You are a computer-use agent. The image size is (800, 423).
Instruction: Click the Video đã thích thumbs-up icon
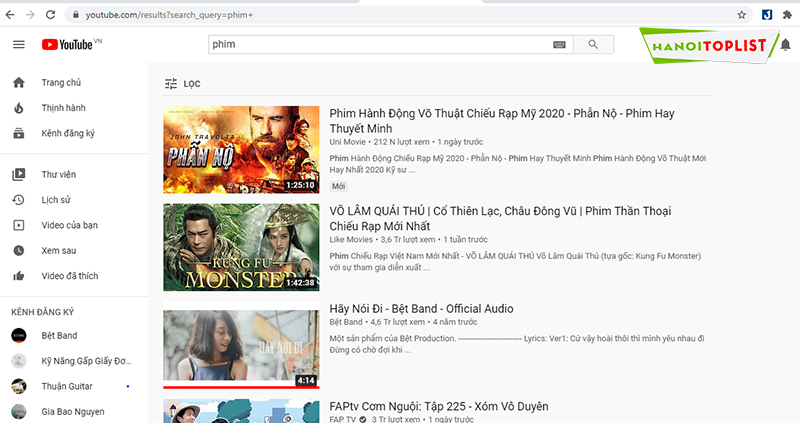pos(19,276)
